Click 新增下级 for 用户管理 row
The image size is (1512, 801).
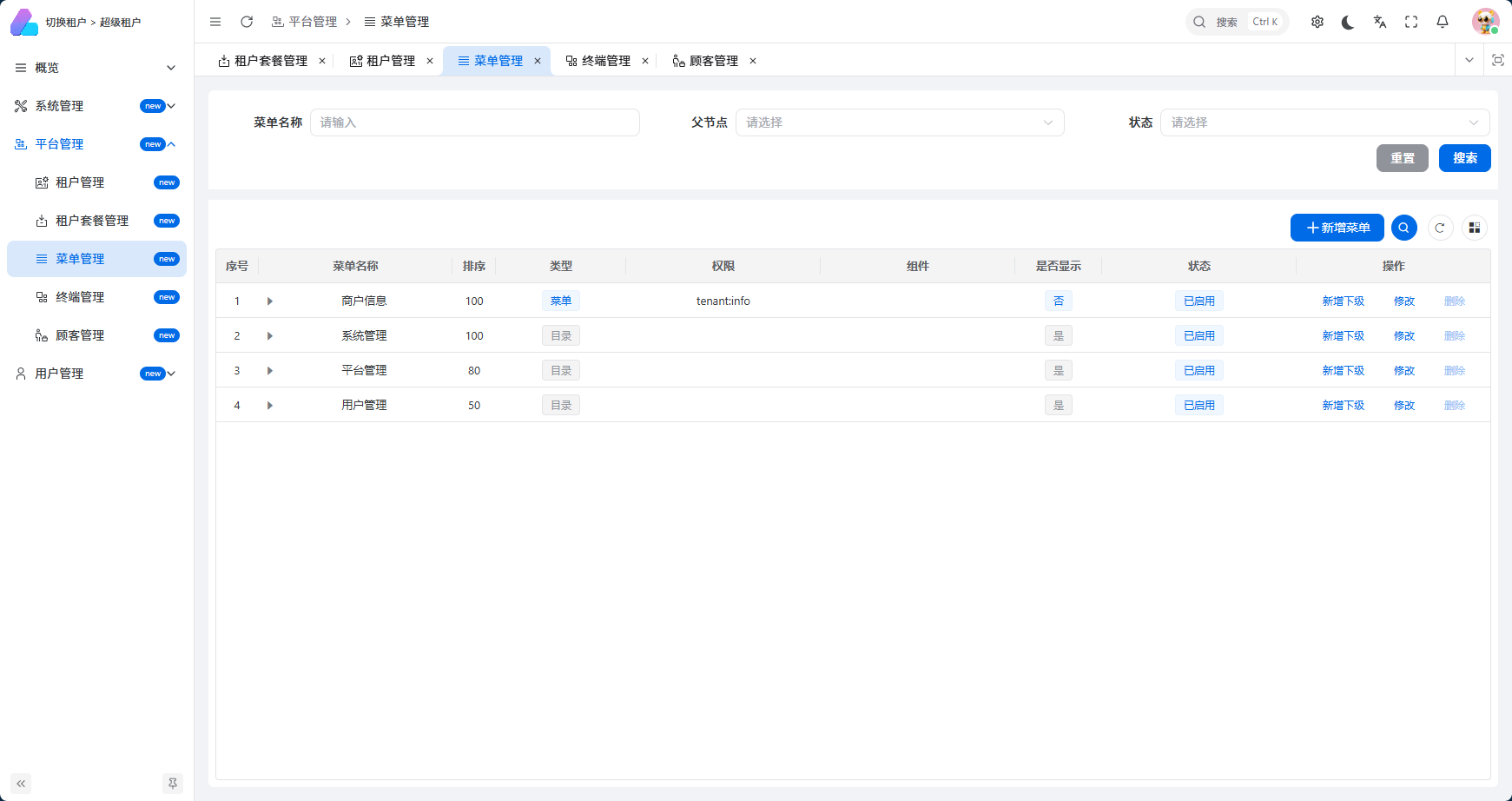coord(1344,406)
